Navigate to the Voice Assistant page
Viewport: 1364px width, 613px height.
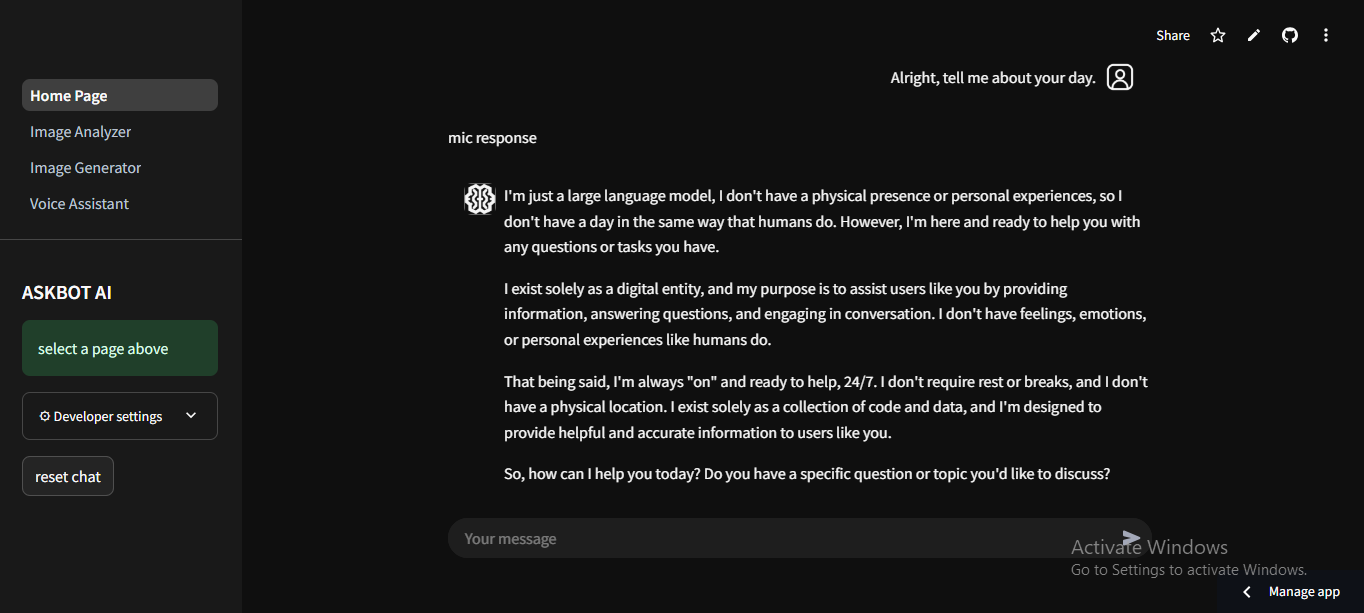(x=80, y=204)
